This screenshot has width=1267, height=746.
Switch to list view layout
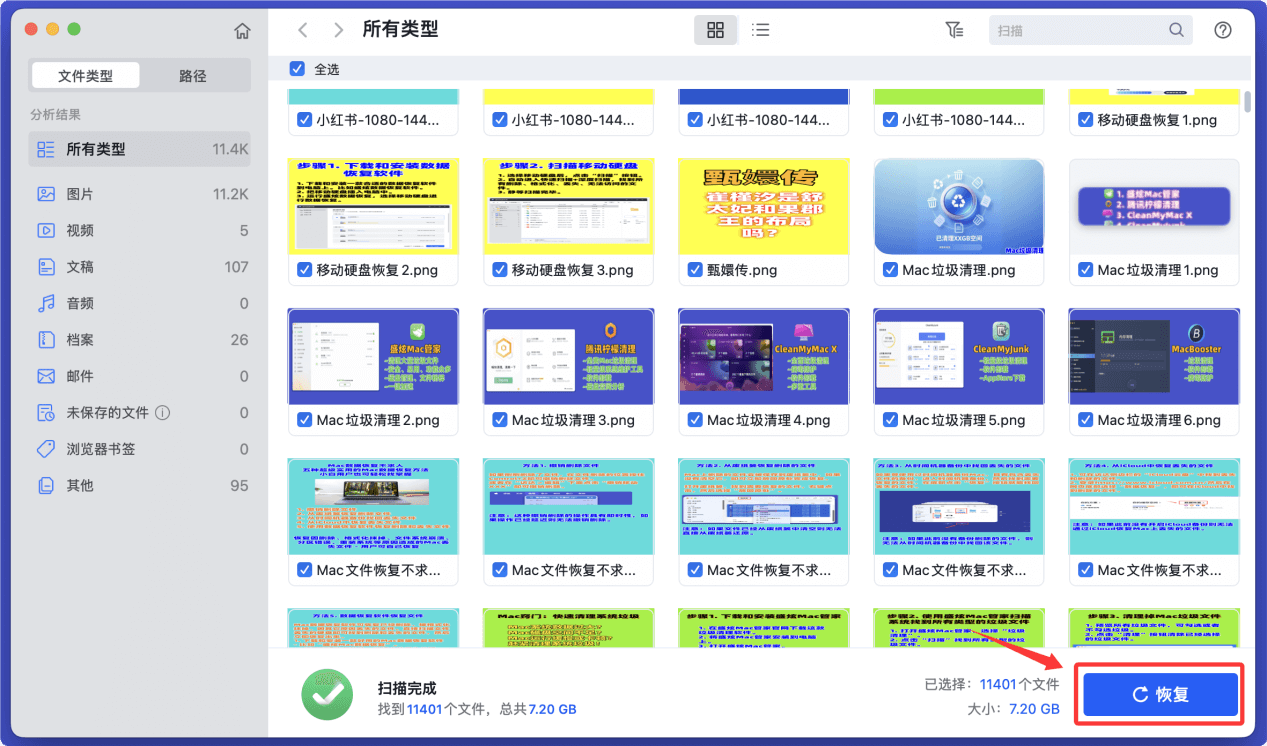760,30
